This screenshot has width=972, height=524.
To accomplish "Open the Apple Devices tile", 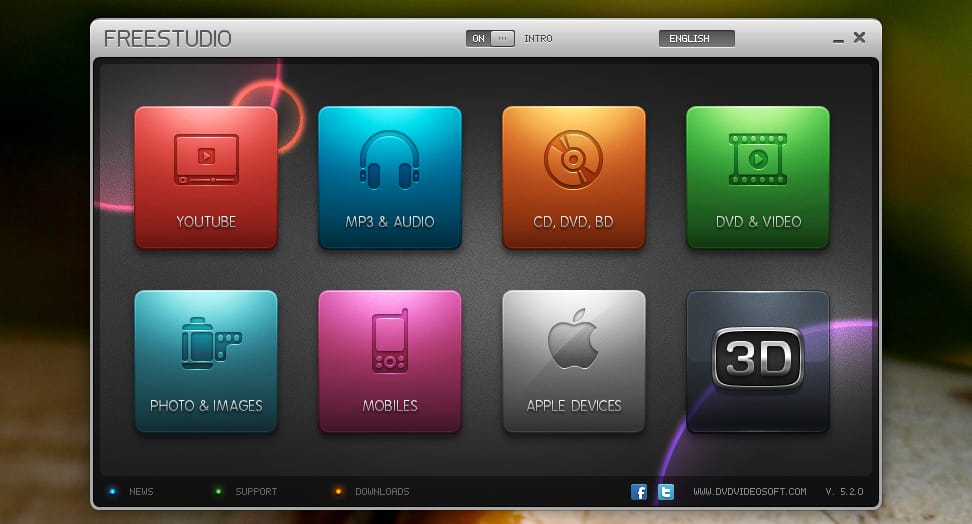I will click(x=574, y=362).
